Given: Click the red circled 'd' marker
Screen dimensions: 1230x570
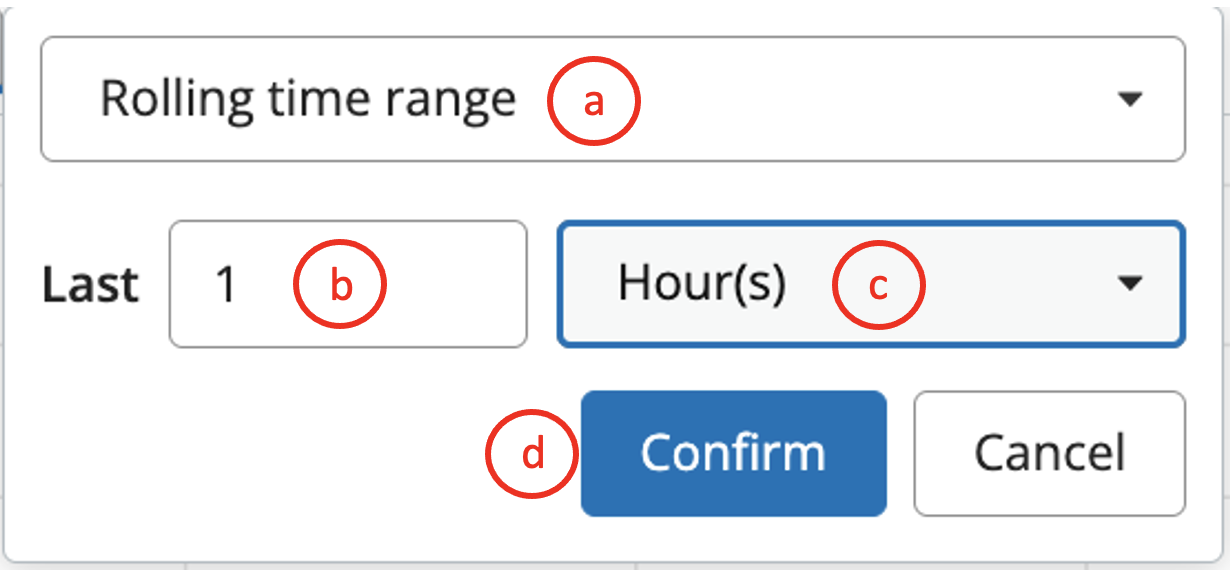Looking at the screenshot, I should coord(532,454).
